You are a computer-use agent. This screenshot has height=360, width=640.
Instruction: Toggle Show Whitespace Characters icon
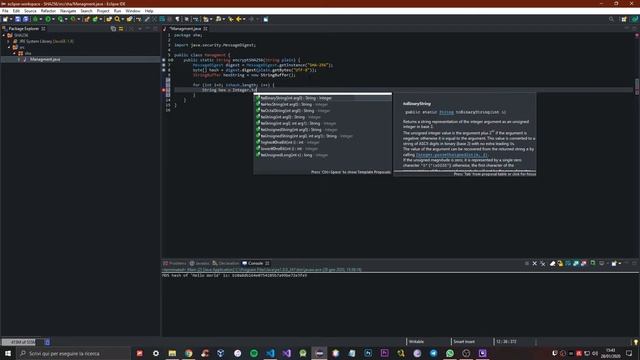(178, 19)
